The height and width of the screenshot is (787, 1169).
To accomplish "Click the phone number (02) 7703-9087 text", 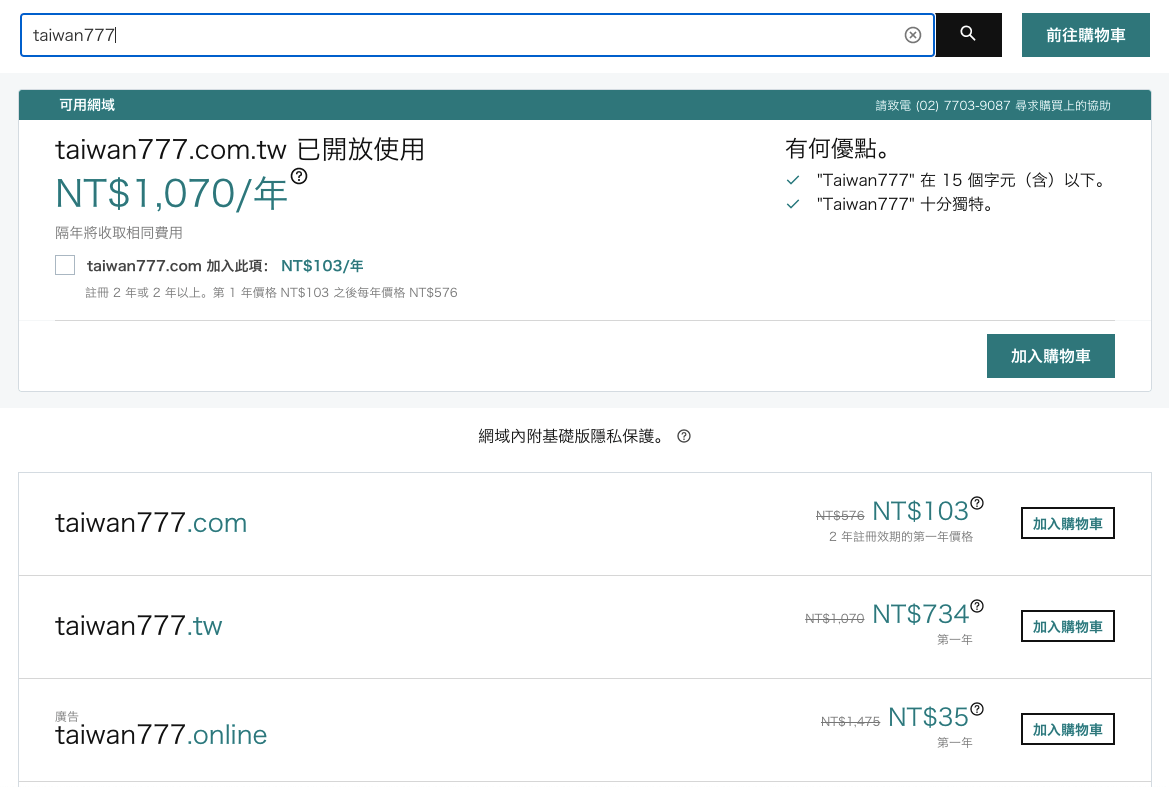I will (x=962, y=106).
